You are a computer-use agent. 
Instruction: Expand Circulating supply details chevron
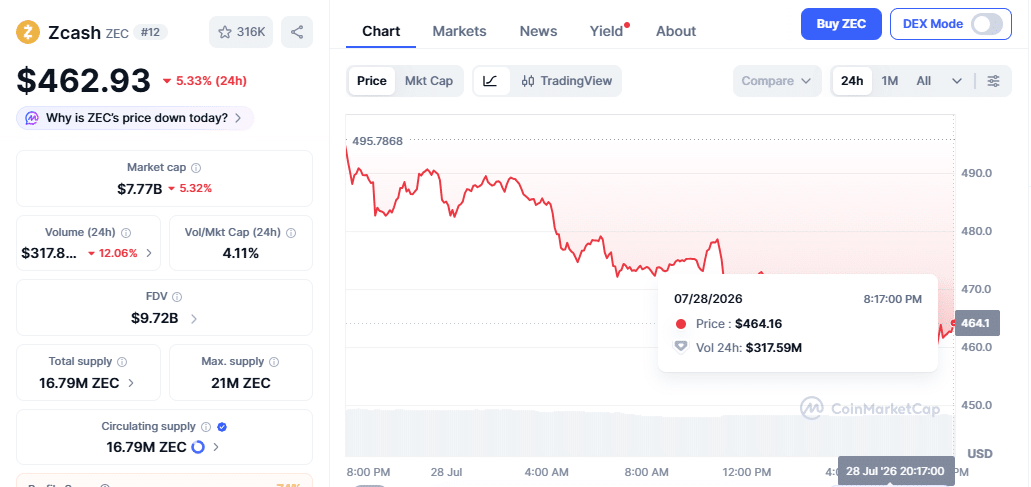(x=216, y=447)
